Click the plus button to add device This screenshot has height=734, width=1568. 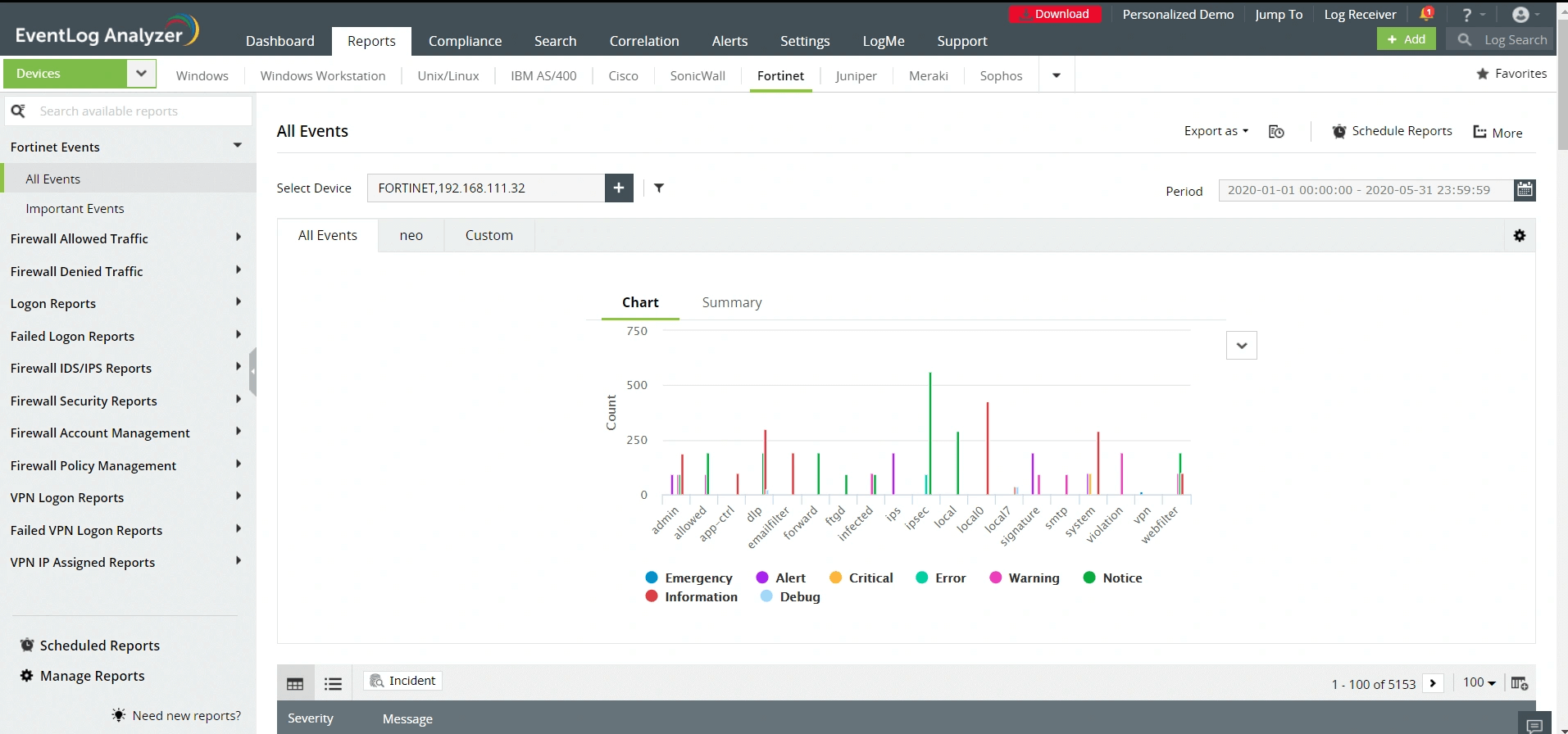pyautogui.click(x=619, y=188)
